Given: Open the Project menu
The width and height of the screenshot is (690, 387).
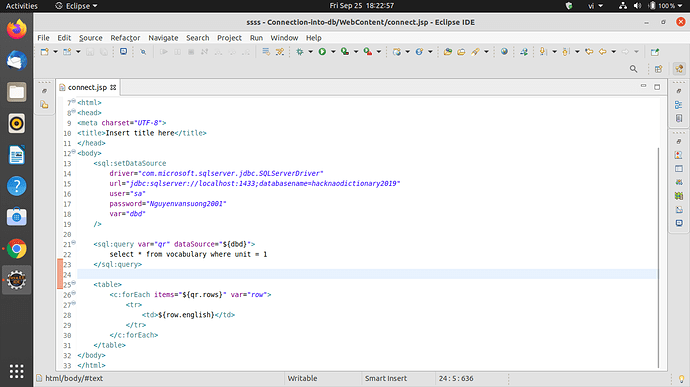Looking at the screenshot, I should click(x=229, y=38).
